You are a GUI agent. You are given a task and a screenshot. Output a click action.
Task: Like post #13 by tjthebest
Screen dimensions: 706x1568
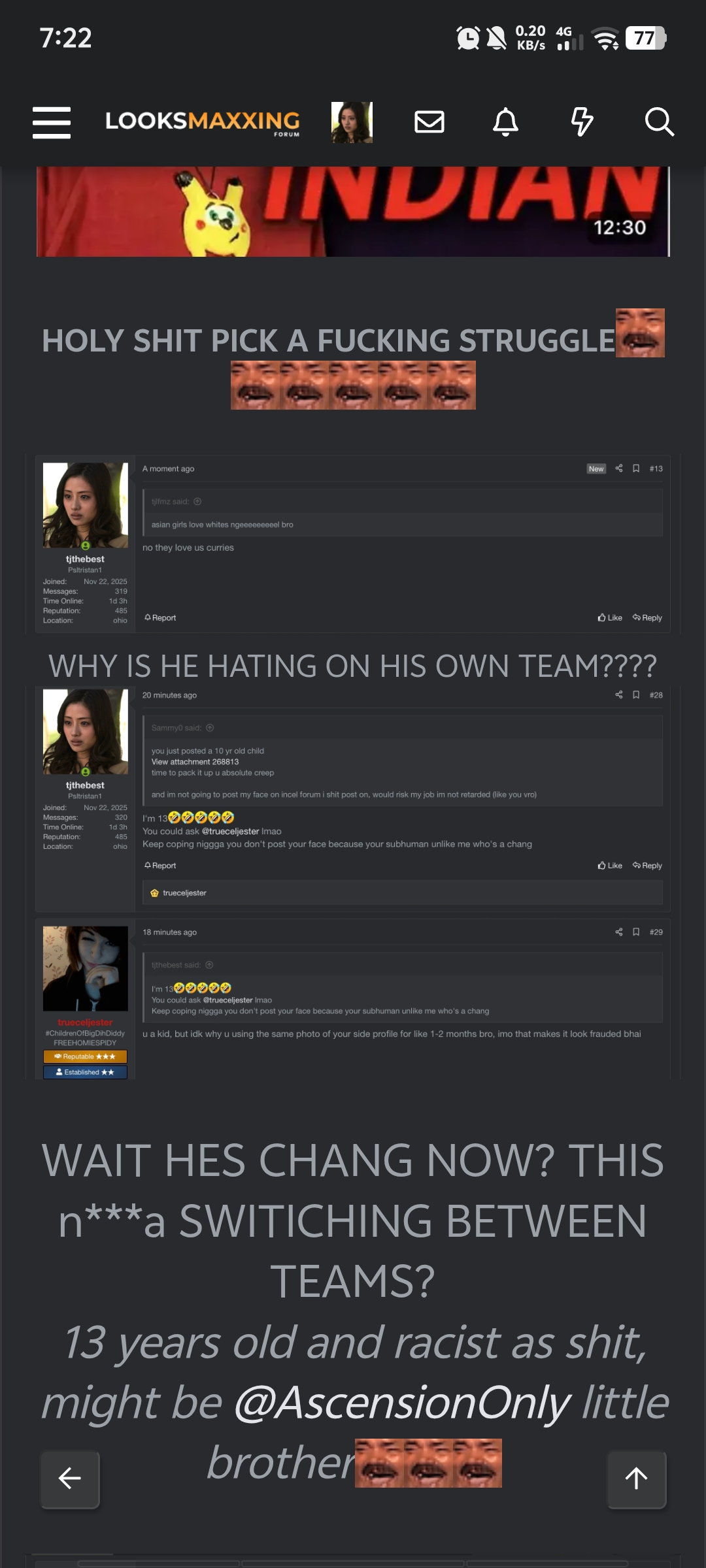[x=610, y=617]
